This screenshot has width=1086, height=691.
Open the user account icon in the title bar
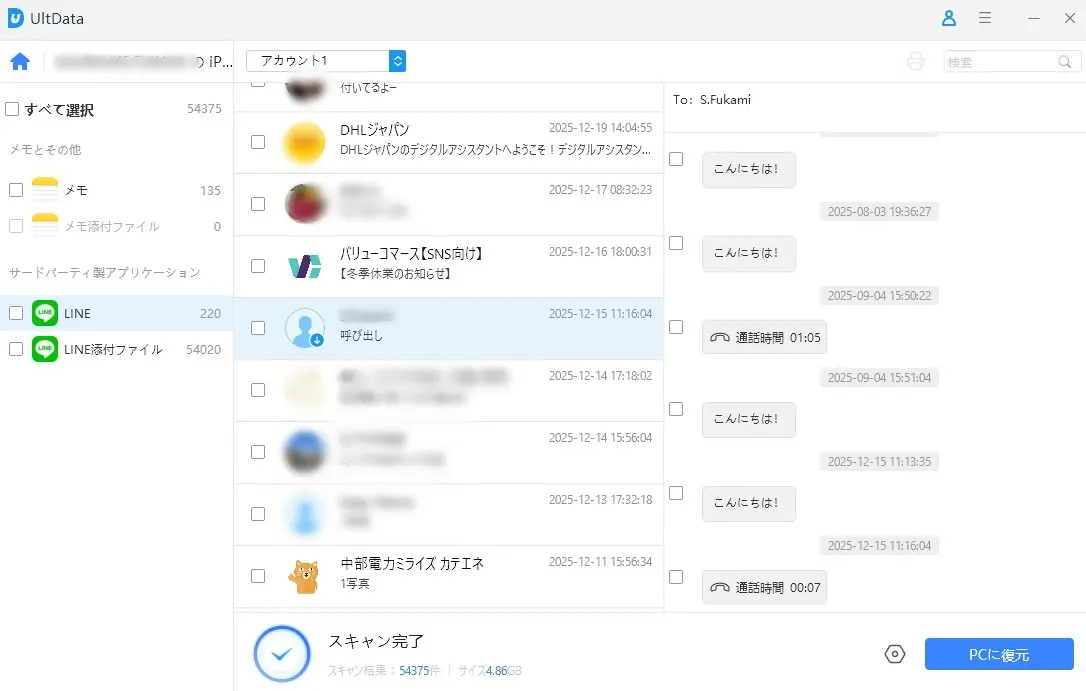pos(948,18)
